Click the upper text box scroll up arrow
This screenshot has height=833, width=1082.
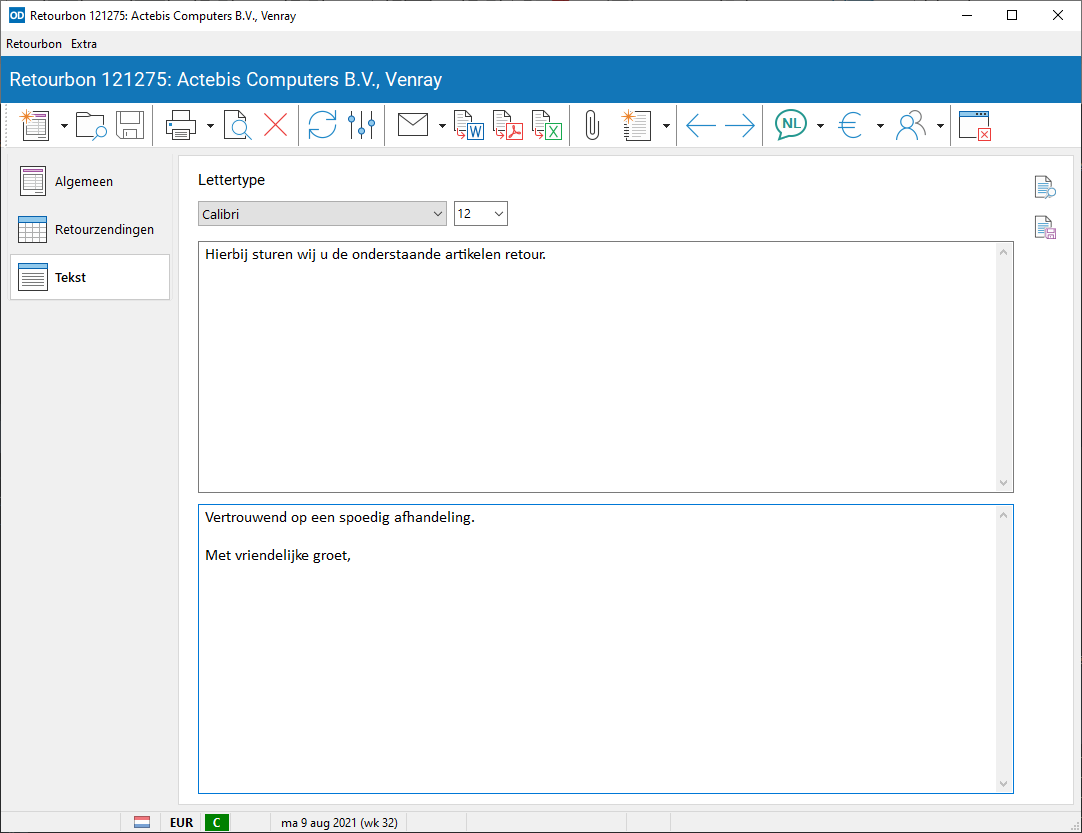pyautogui.click(x=1003, y=253)
